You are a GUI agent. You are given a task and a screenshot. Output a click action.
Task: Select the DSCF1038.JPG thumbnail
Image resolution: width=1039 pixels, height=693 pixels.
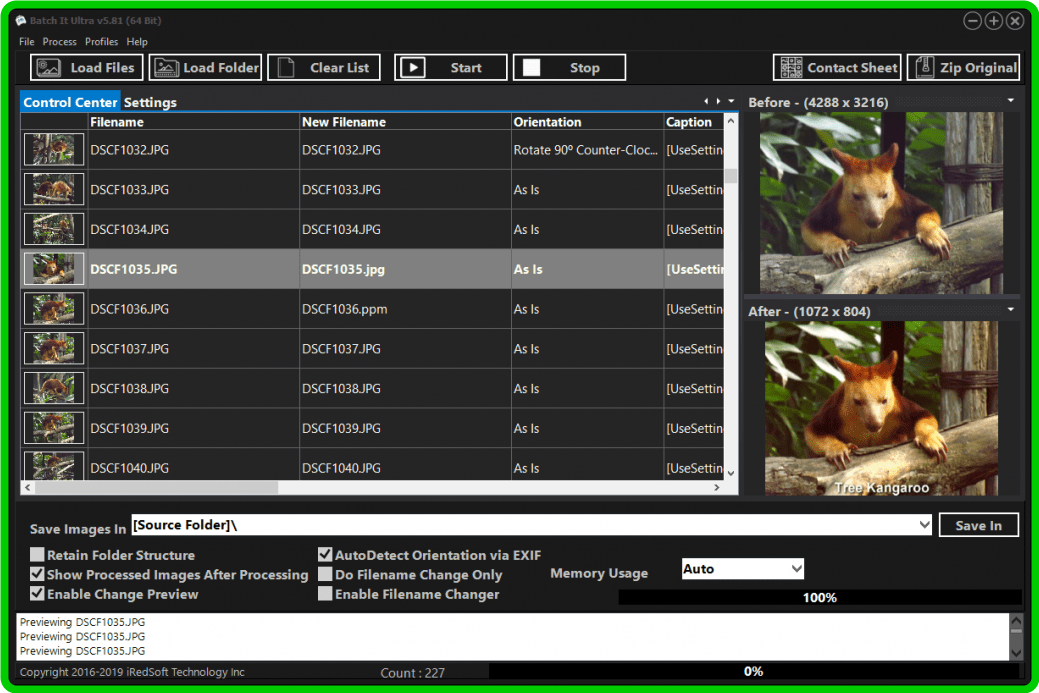tap(54, 388)
